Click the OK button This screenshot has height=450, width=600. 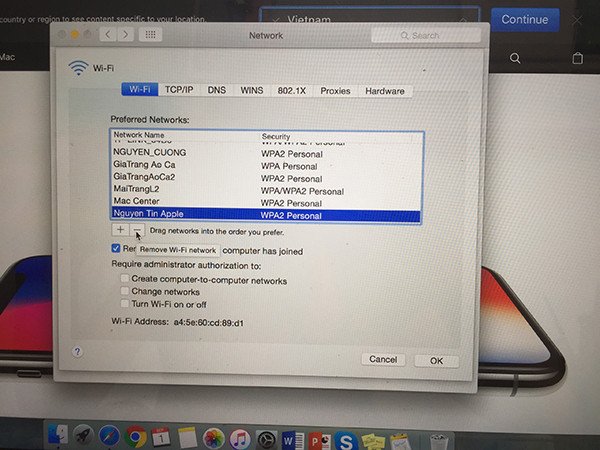pos(436,360)
